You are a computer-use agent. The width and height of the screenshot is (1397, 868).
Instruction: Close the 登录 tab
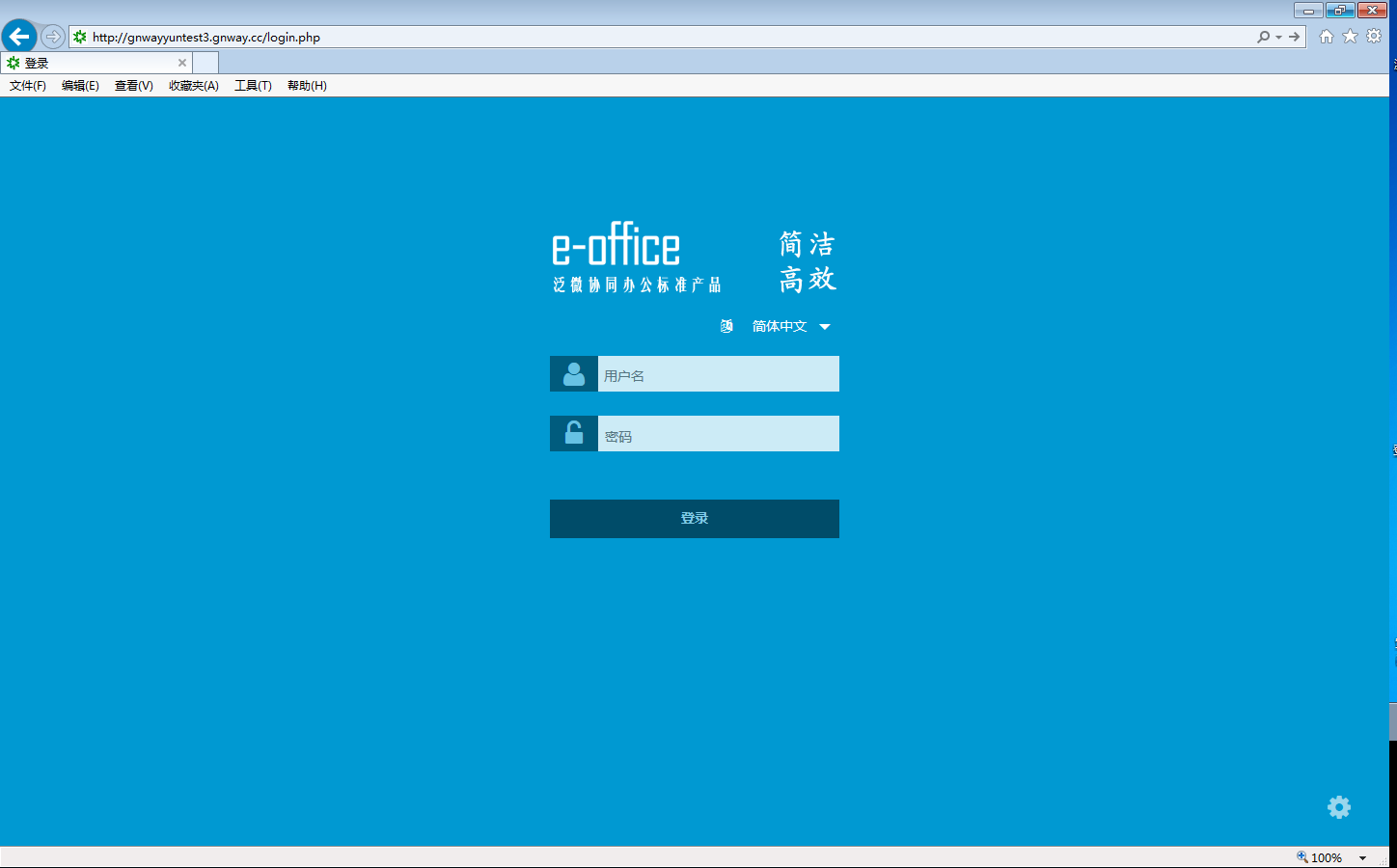182,63
